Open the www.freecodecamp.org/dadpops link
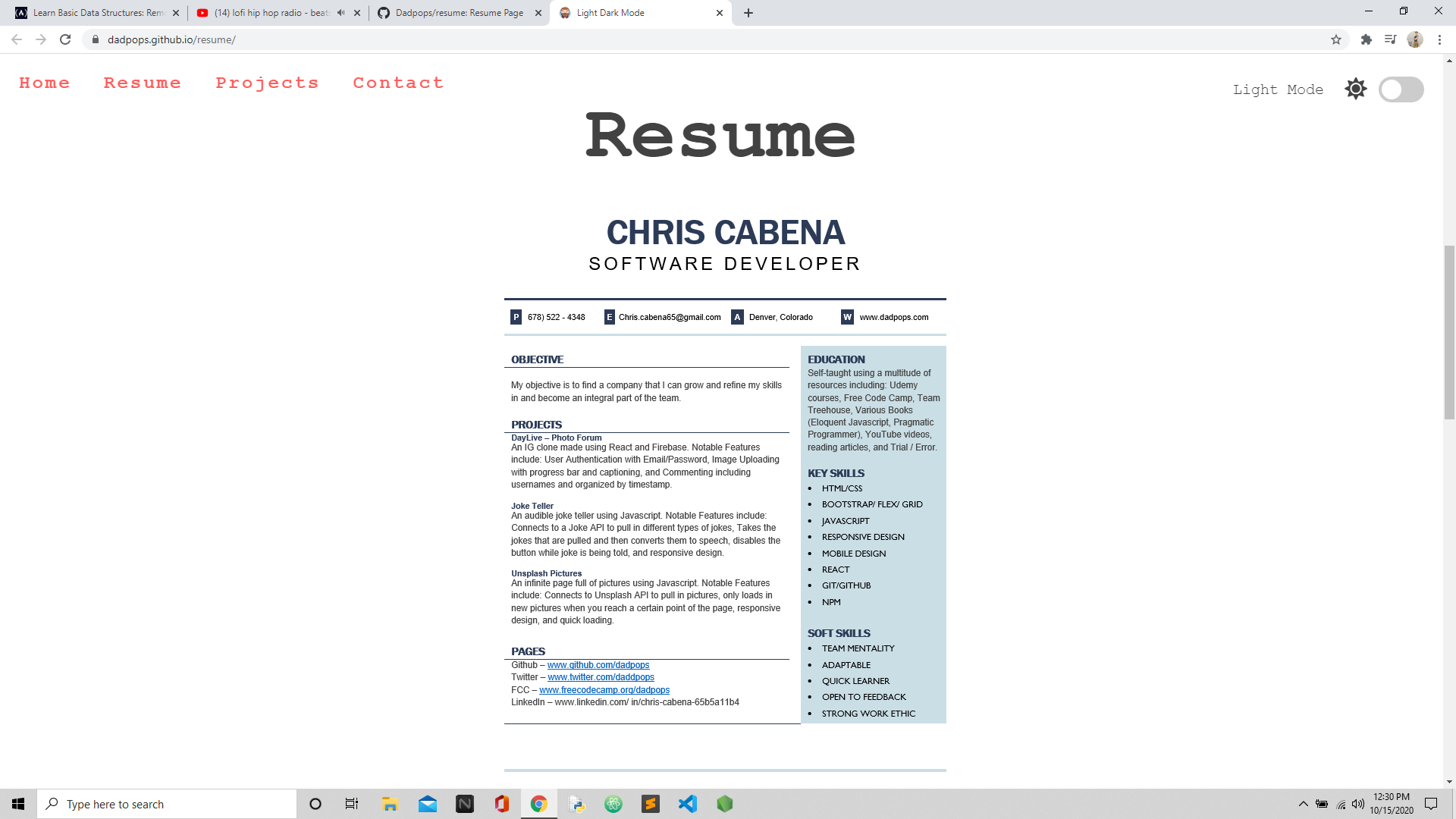 [x=604, y=689]
